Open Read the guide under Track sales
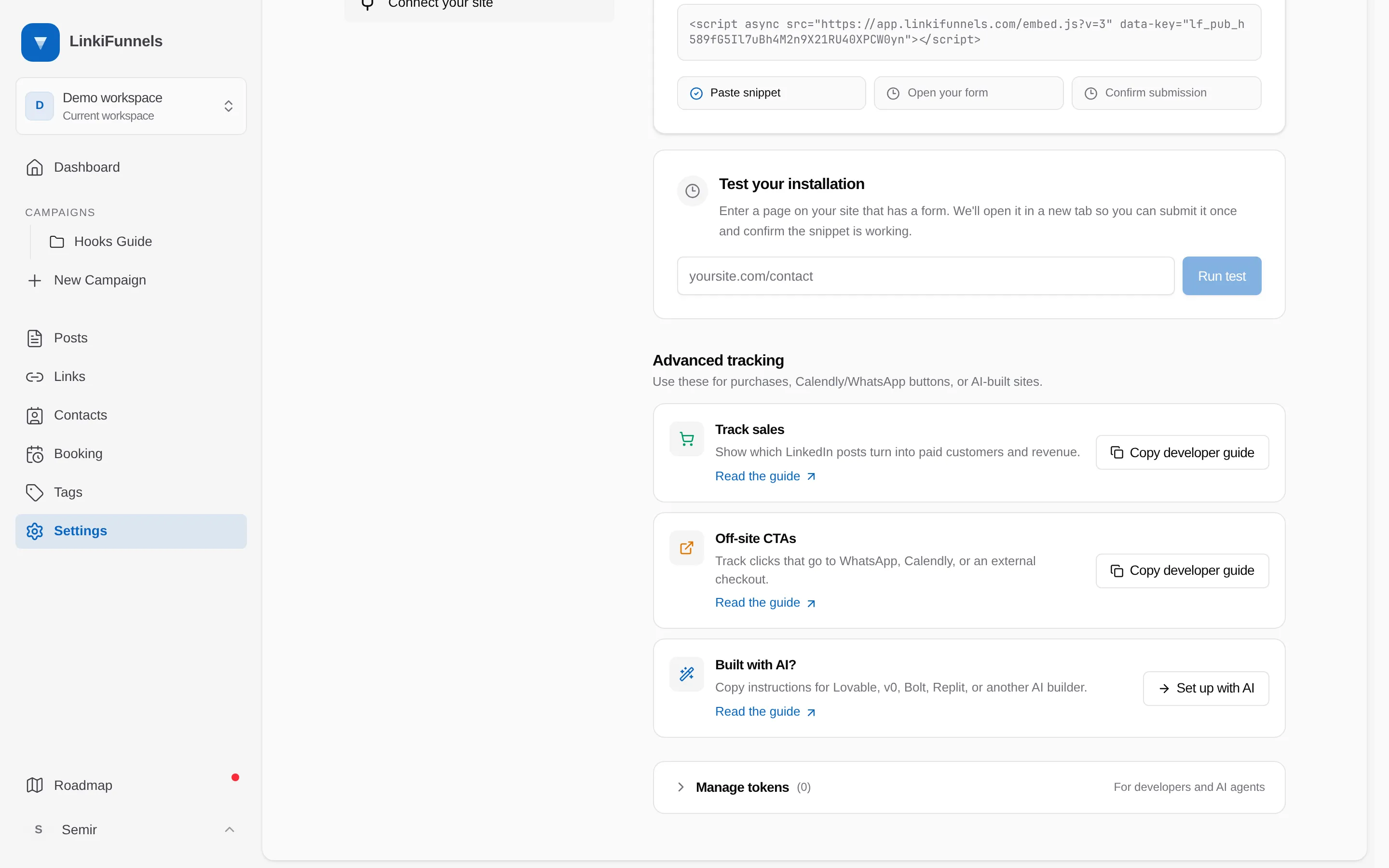Viewport: 1389px width, 868px height. click(765, 476)
